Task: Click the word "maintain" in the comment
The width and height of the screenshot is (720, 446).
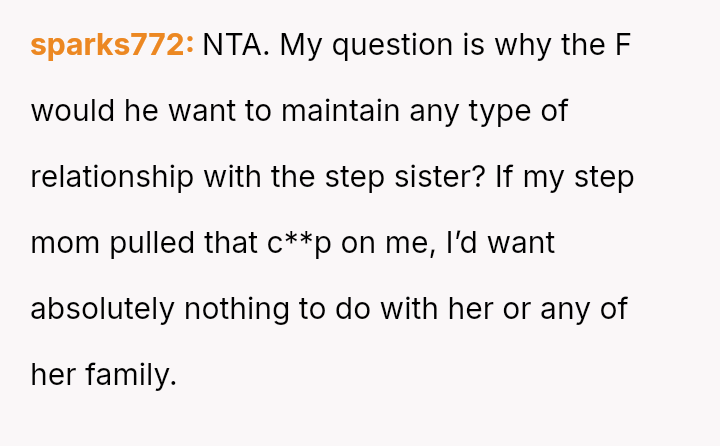Action: pyautogui.click(x=339, y=111)
